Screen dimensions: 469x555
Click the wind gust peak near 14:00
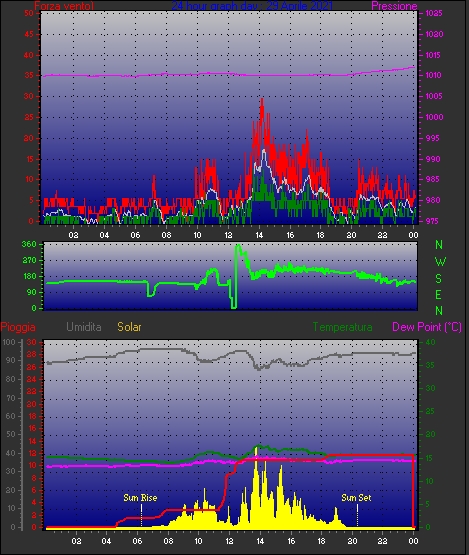pyautogui.click(x=262, y=101)
